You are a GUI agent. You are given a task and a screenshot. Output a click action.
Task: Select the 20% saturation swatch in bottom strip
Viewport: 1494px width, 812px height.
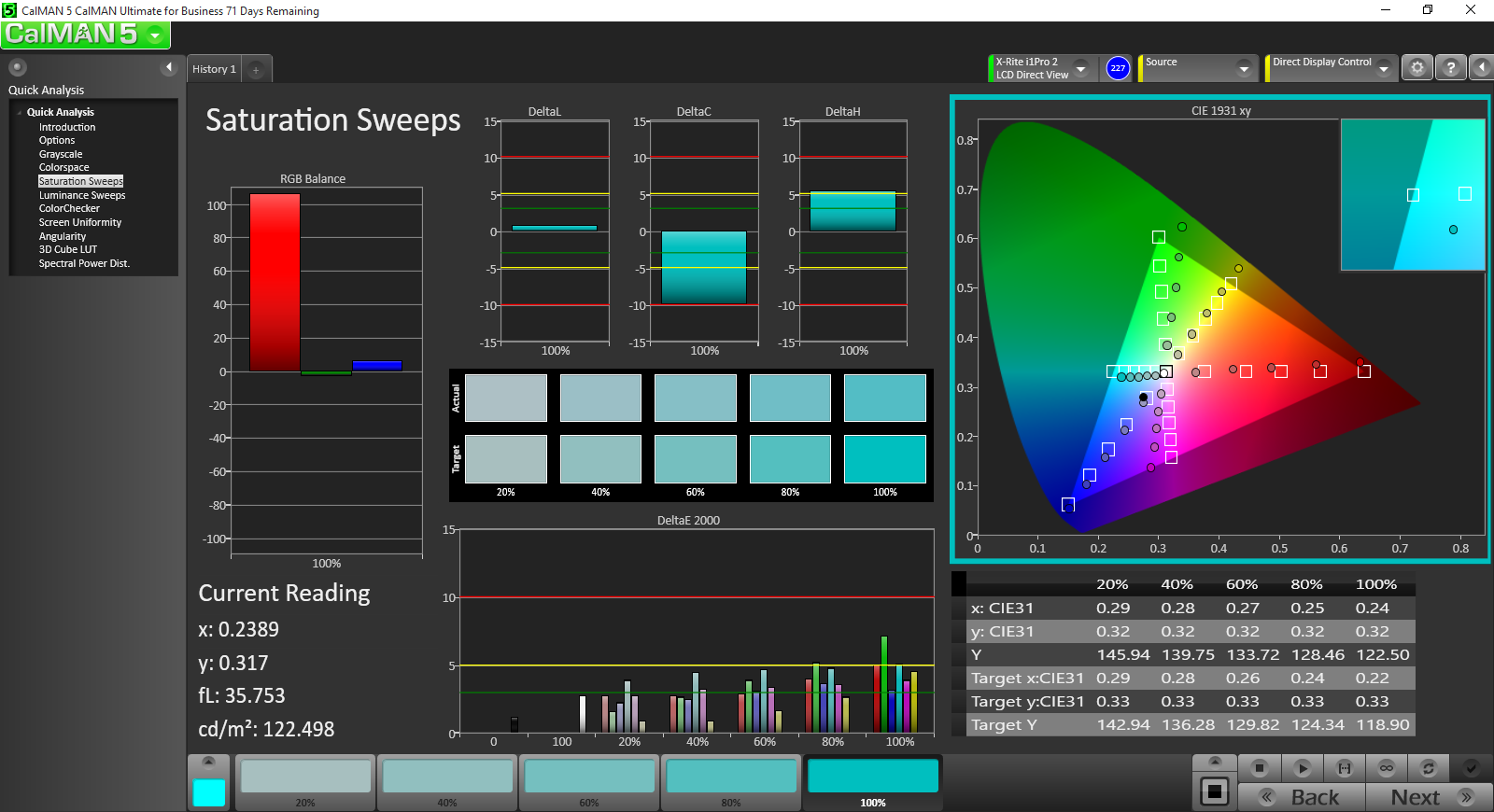305,782
